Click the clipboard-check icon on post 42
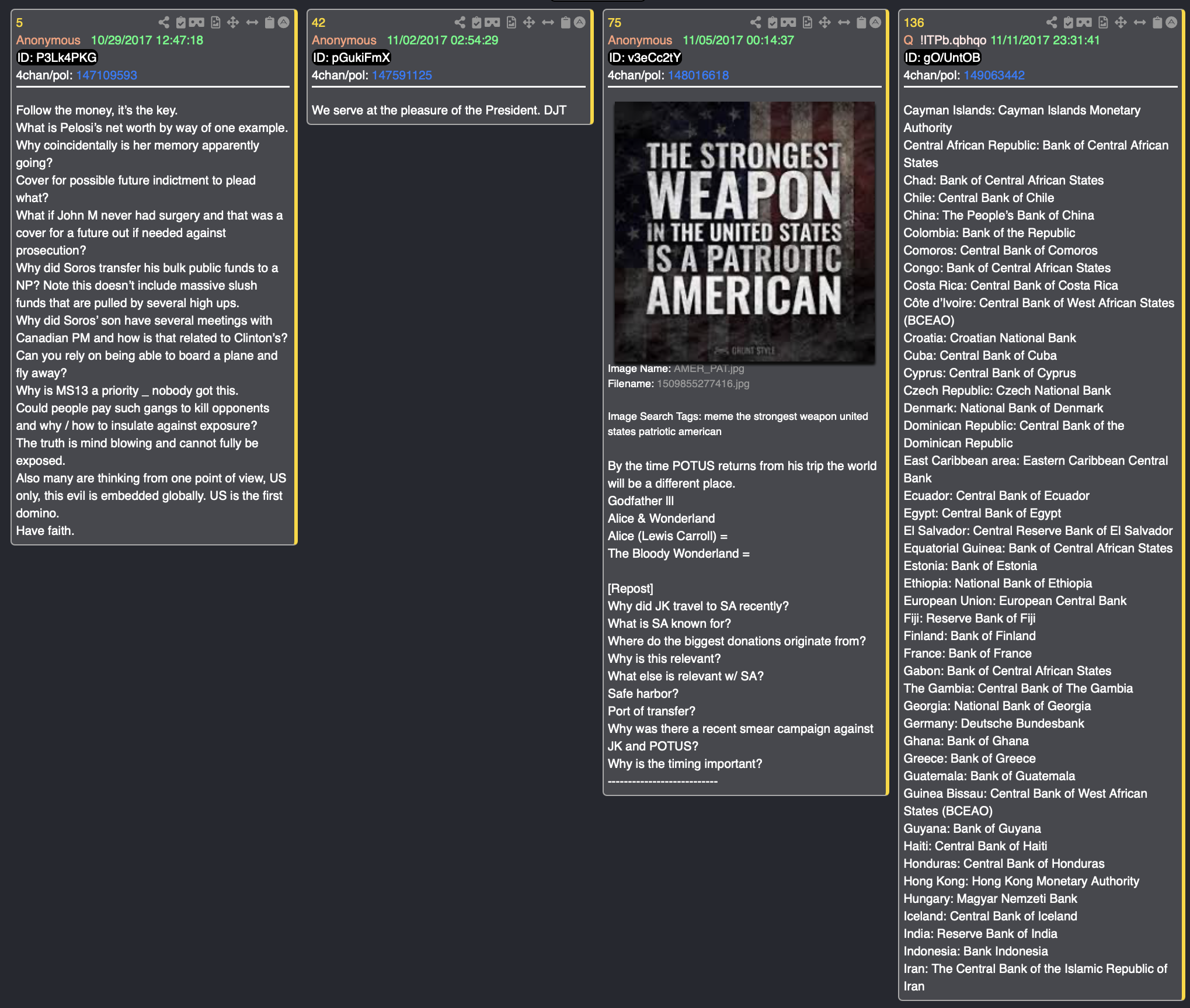Image resolution: width=1190 pixels, height=1008 pixels. click(476, 23)
